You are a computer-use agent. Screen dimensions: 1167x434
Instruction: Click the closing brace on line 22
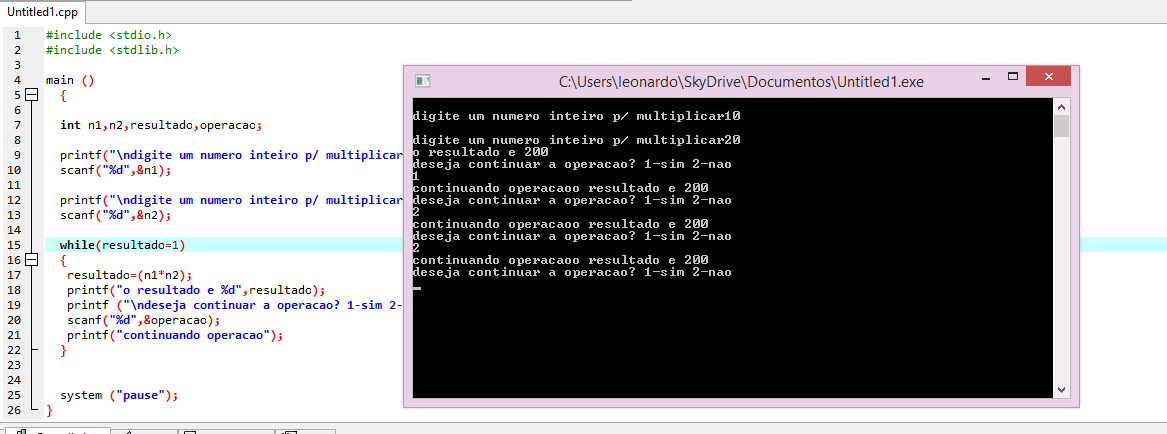point(63,350)
